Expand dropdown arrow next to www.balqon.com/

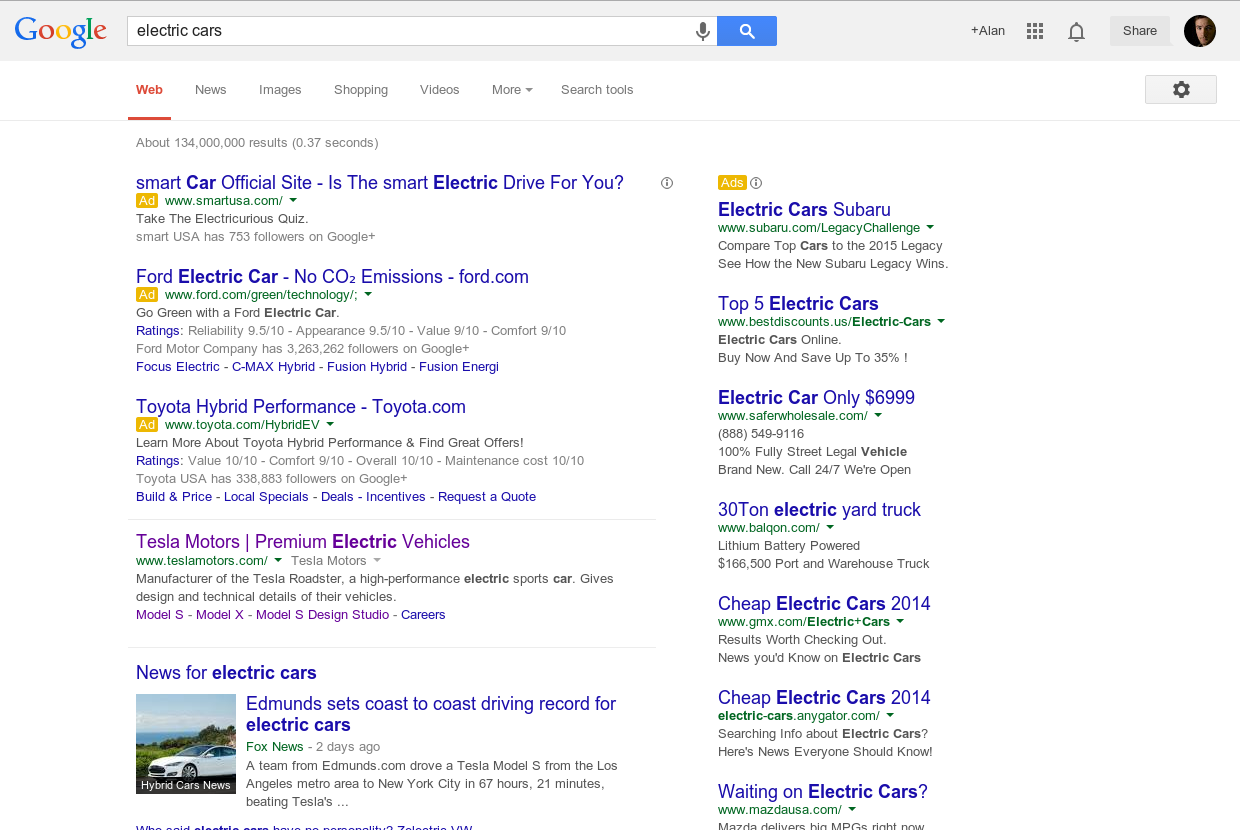tap(830, 528)
